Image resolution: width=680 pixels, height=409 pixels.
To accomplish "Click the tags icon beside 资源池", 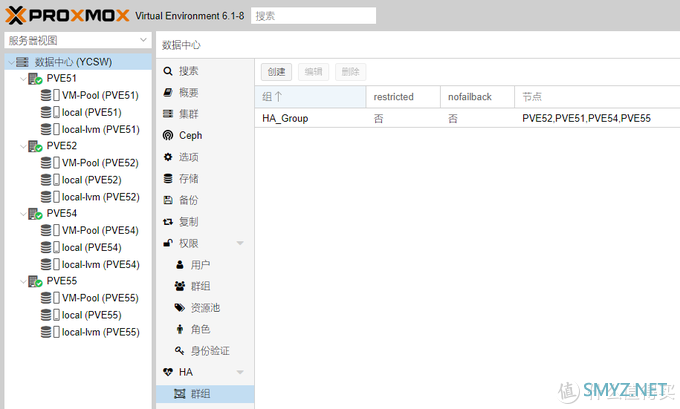I will [x=180, y=308].
